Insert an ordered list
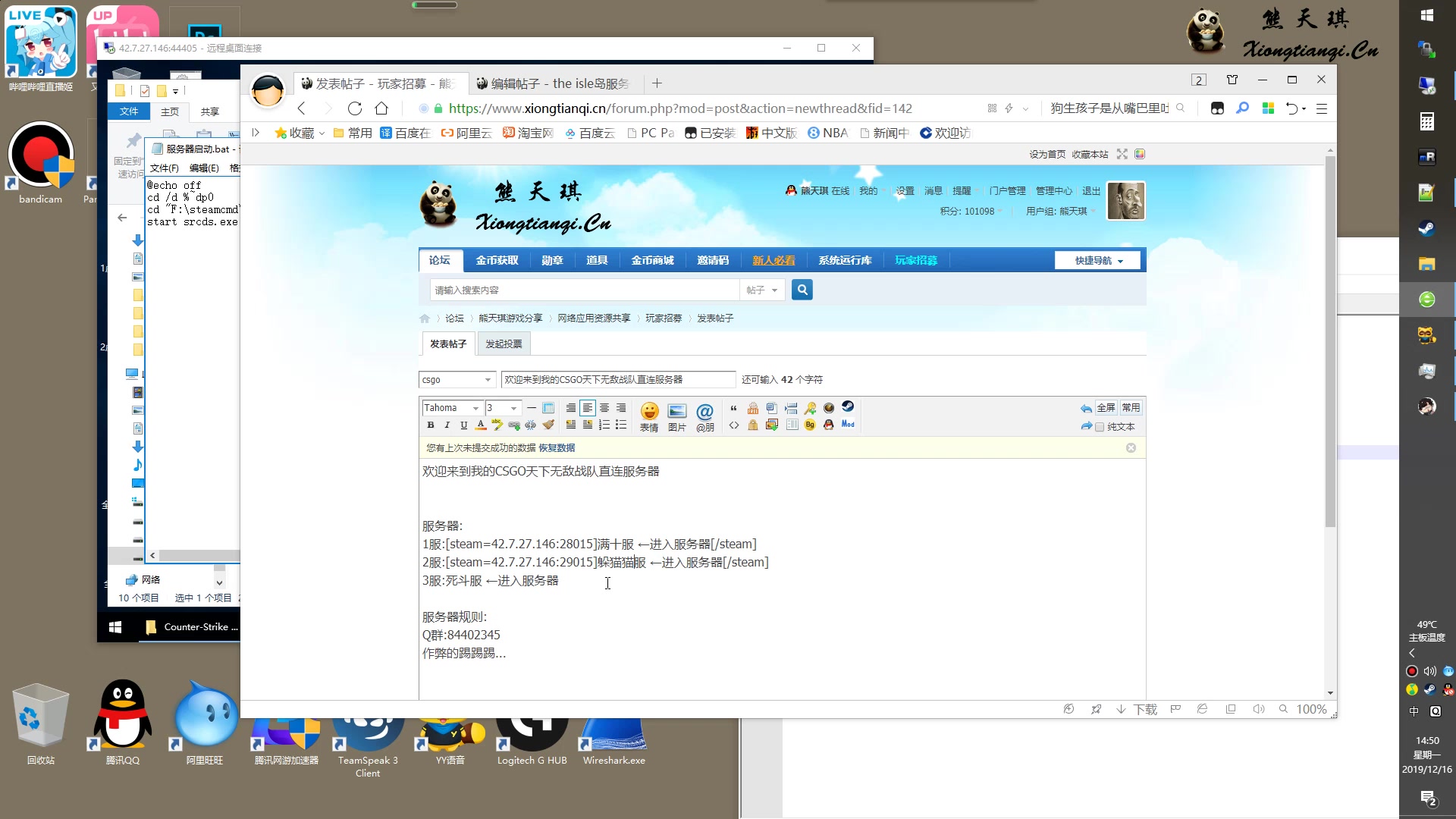1456x819 pixels. click(x=604, y=425)
